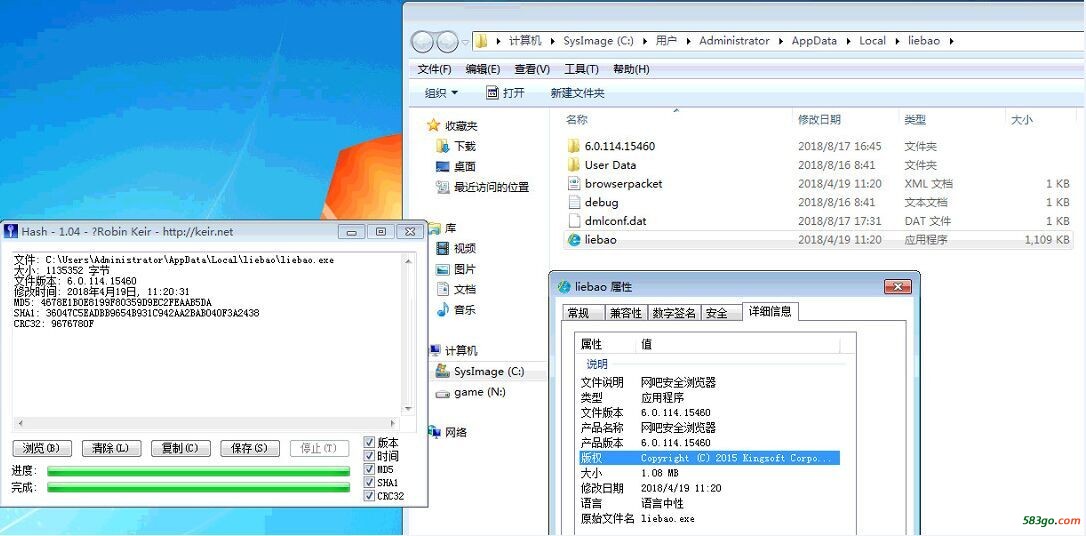Open the 帮助(H) menu
The height and width of the screenshot is (536, 1086).
tap(631, 69)
